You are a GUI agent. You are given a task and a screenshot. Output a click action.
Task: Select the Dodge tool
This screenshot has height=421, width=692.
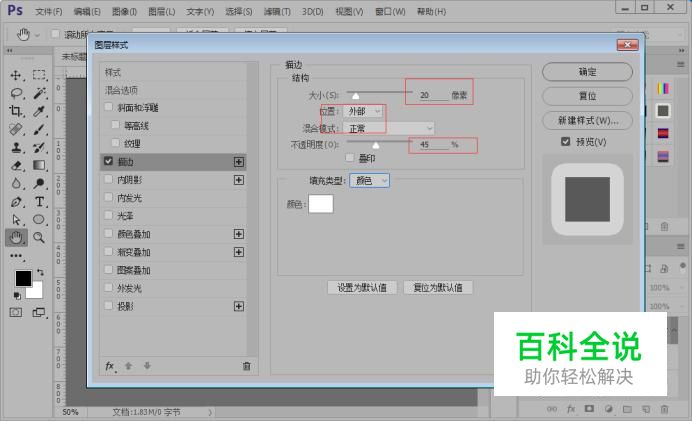pos(39,184)
